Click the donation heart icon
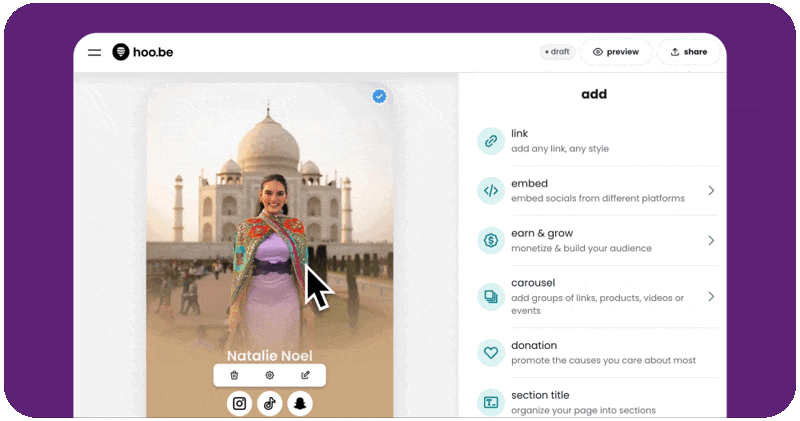The width and height of the screenshot is (800, 421). (491, 352)
